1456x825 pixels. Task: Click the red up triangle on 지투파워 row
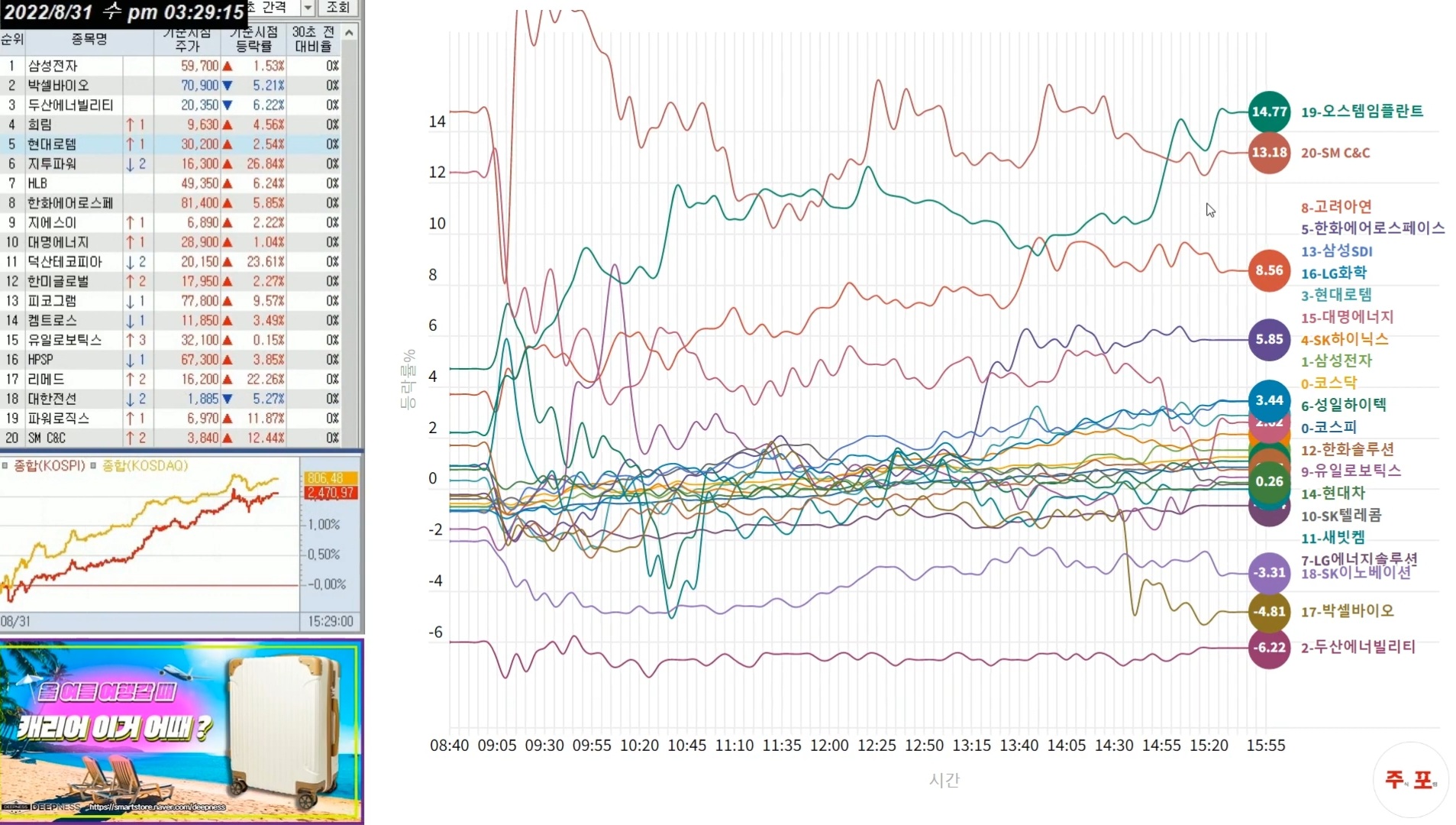click(227, 164)
